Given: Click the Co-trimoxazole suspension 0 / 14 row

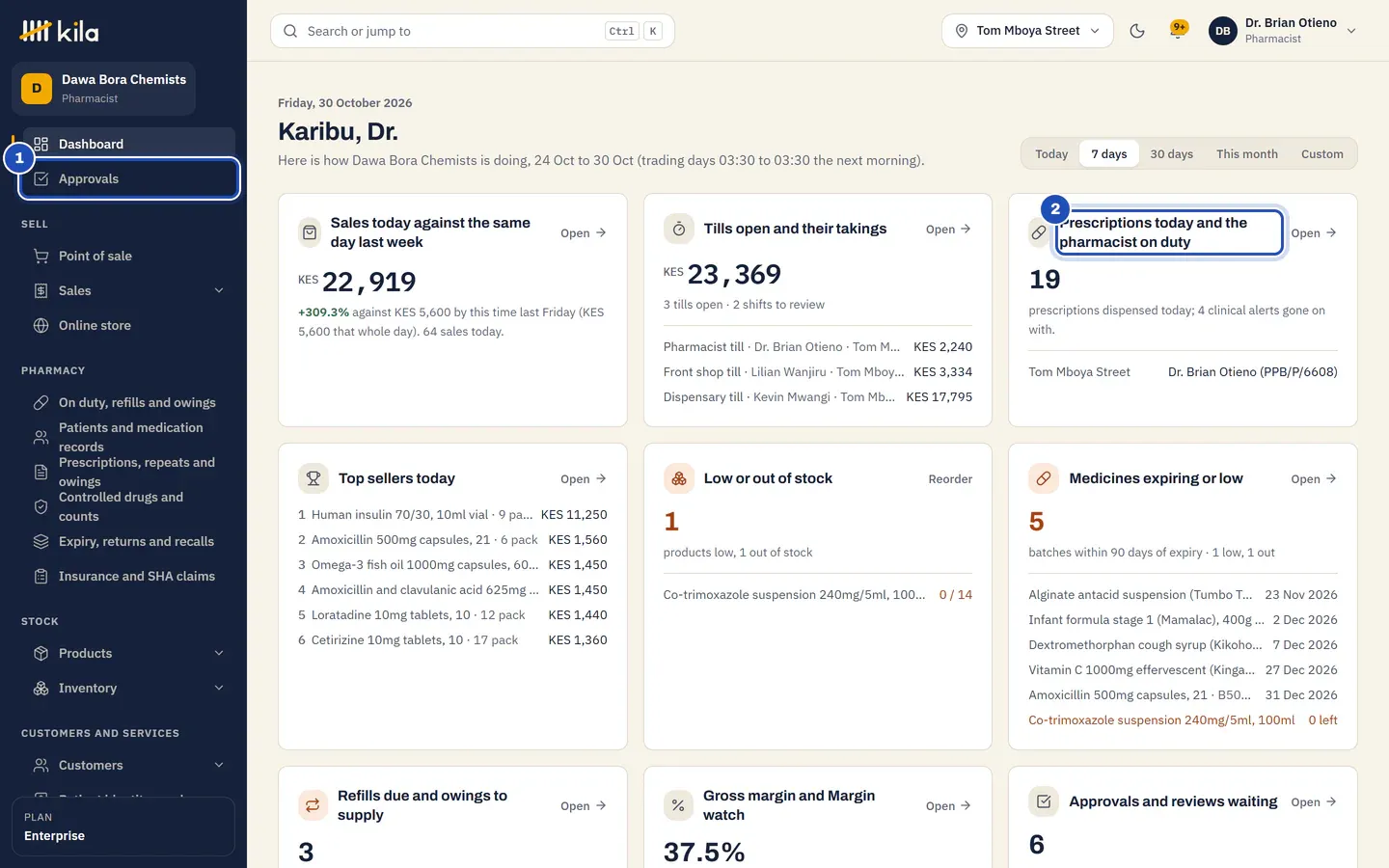Looking at the screenshot, I should tap(818, 595).
